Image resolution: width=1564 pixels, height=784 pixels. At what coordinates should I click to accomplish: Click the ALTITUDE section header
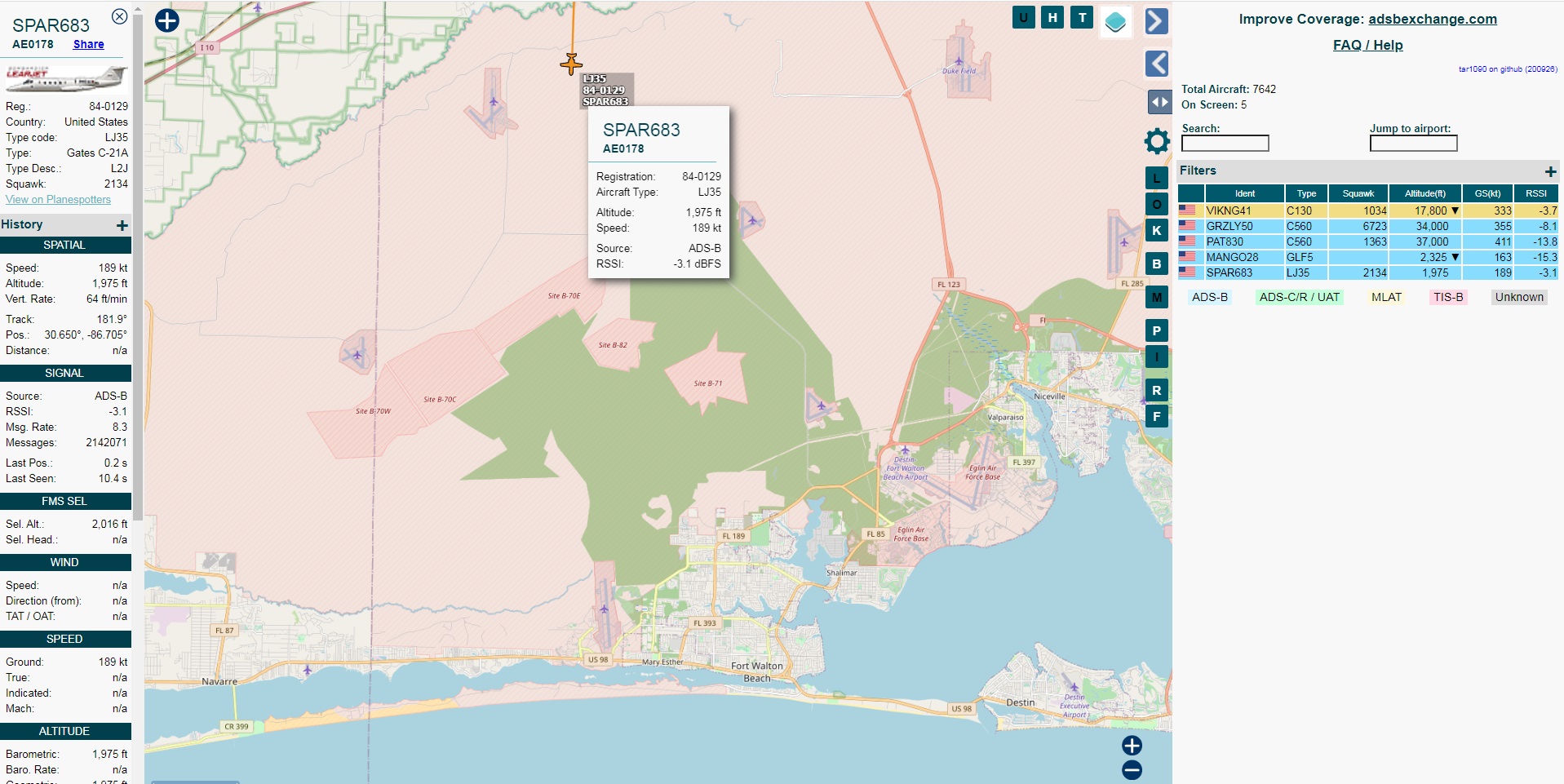click(64, 731)
